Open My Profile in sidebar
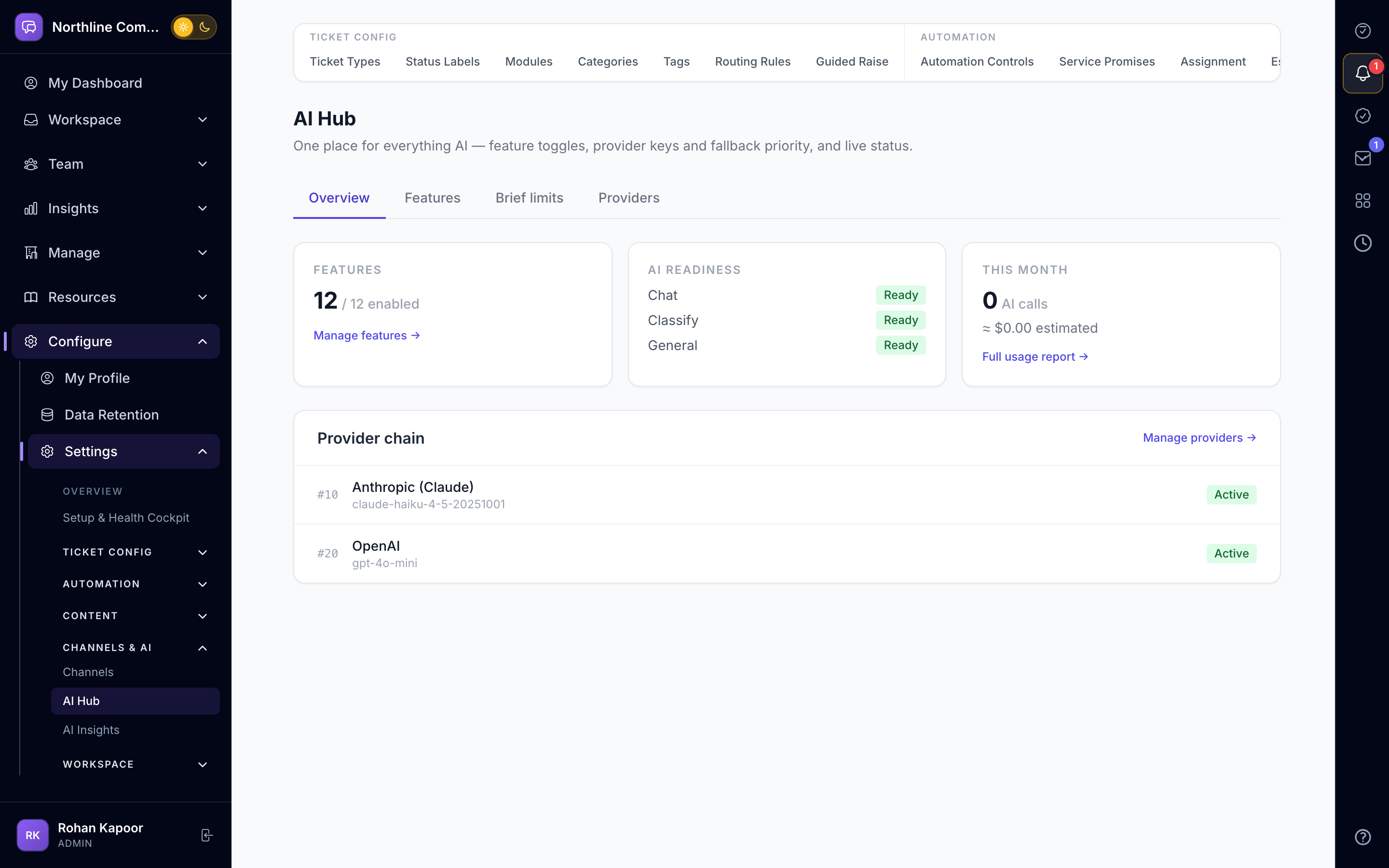The width and height of the screenshot is (1389, 868). click(x=123, y=378)
